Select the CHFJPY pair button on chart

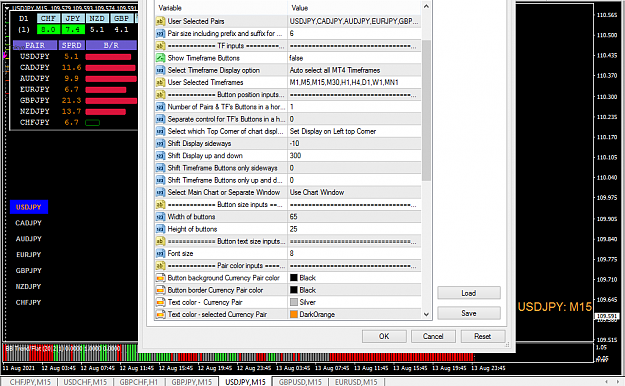point(29,302)
